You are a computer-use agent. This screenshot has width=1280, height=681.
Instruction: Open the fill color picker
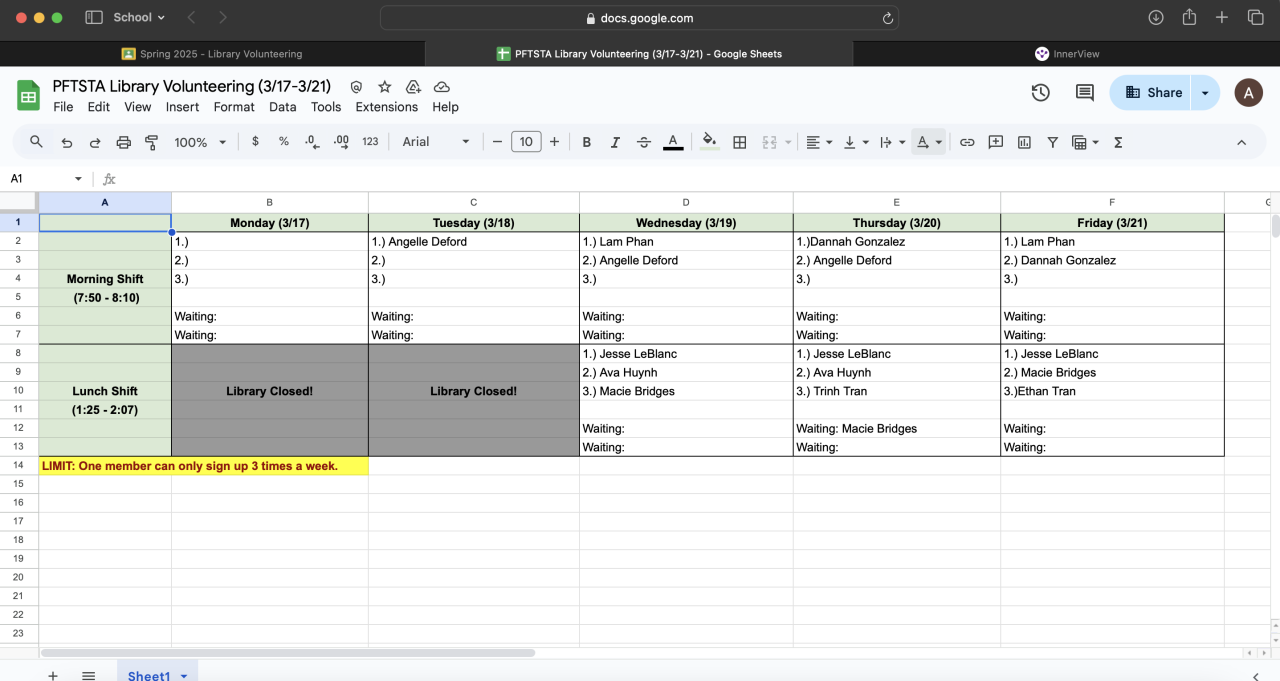click(x=710, y=142)
